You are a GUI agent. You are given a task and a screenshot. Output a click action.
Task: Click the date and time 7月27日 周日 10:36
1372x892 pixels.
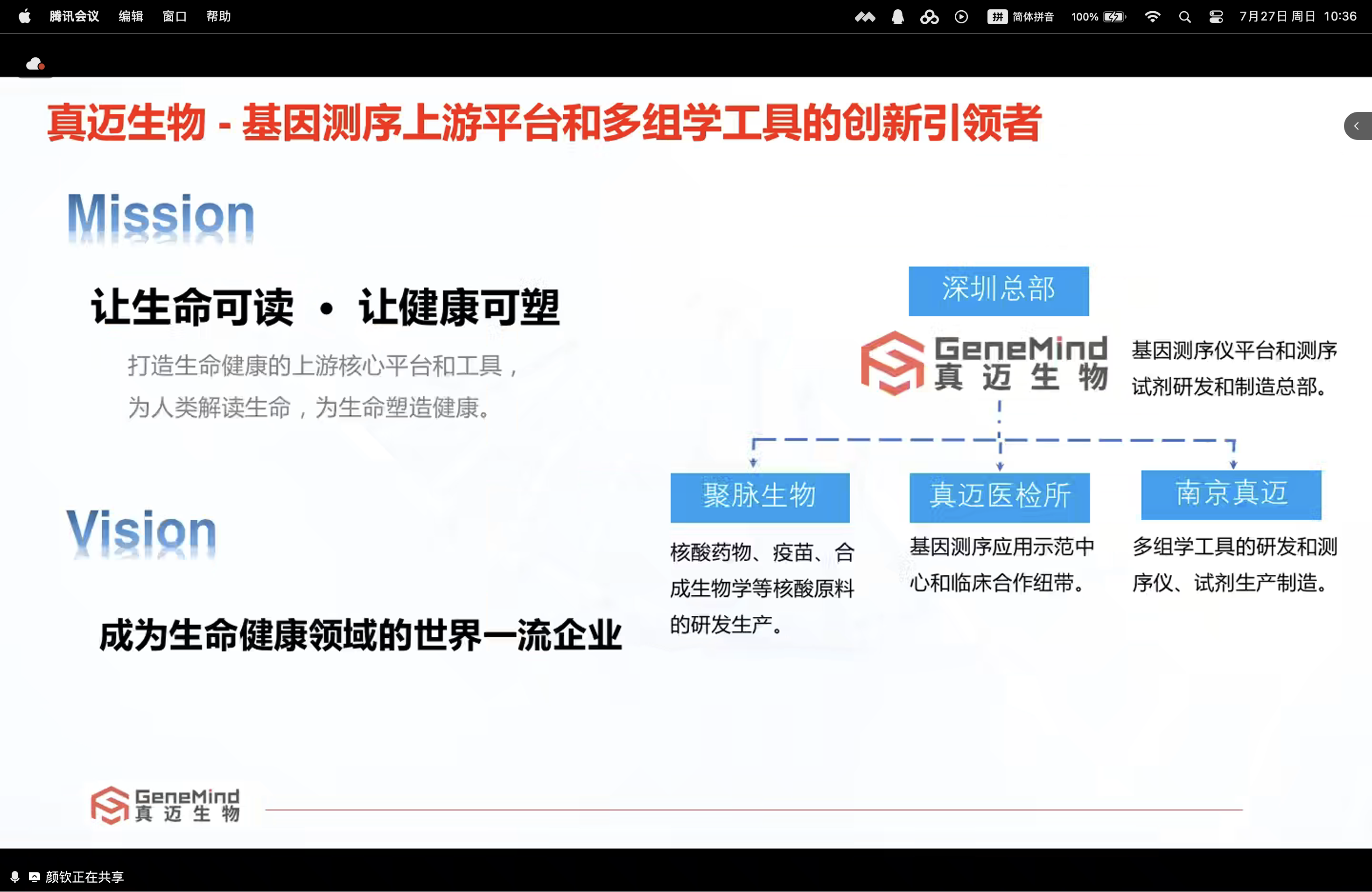(x=1298, y=16)
